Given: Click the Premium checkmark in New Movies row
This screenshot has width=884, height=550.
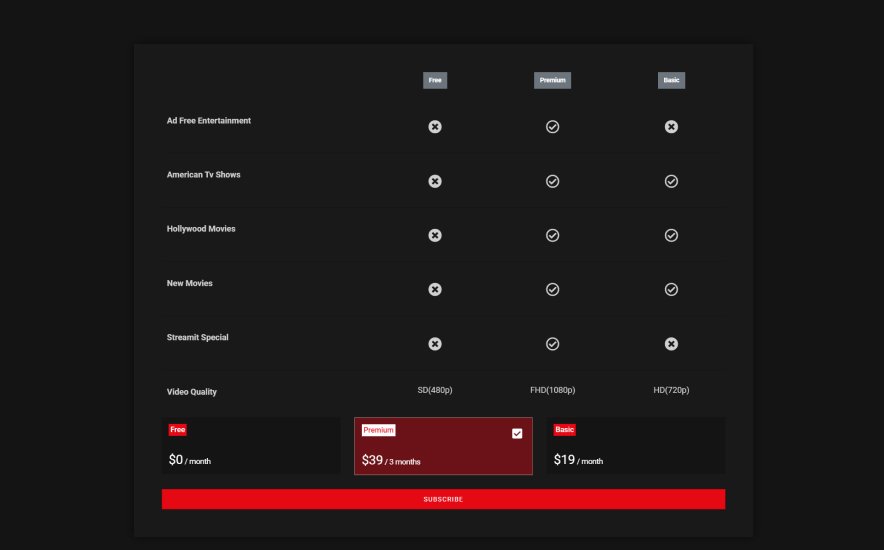Looking at the screenshot, I should 552,289.
